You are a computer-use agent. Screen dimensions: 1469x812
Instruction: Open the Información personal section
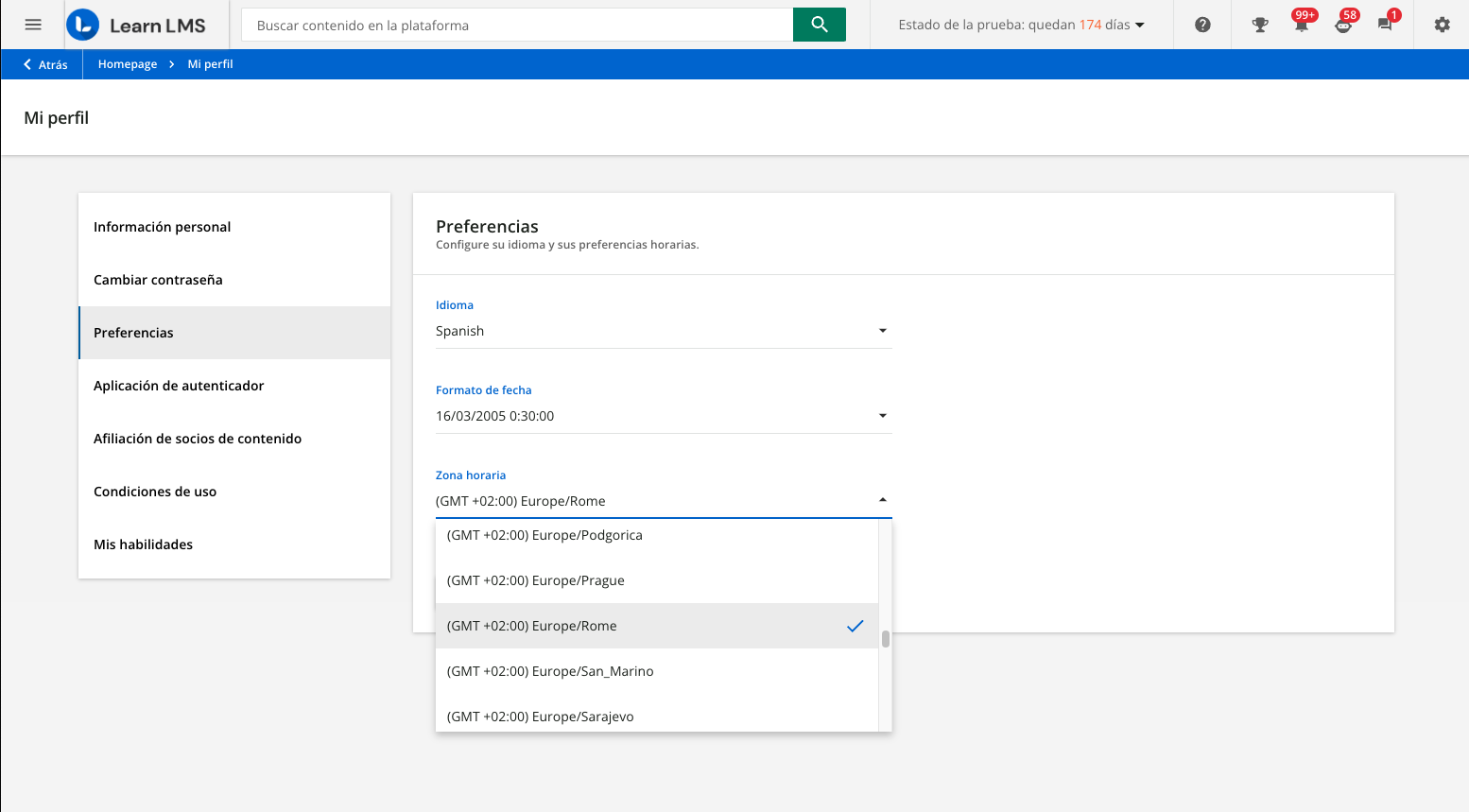(x=234, y=227)
